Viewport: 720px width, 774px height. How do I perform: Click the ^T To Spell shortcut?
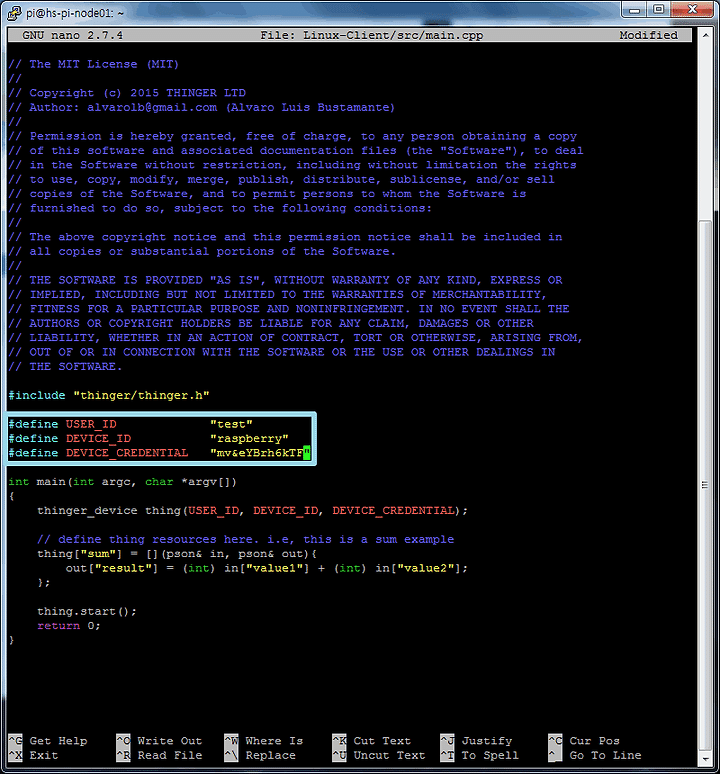coord(480,755)
